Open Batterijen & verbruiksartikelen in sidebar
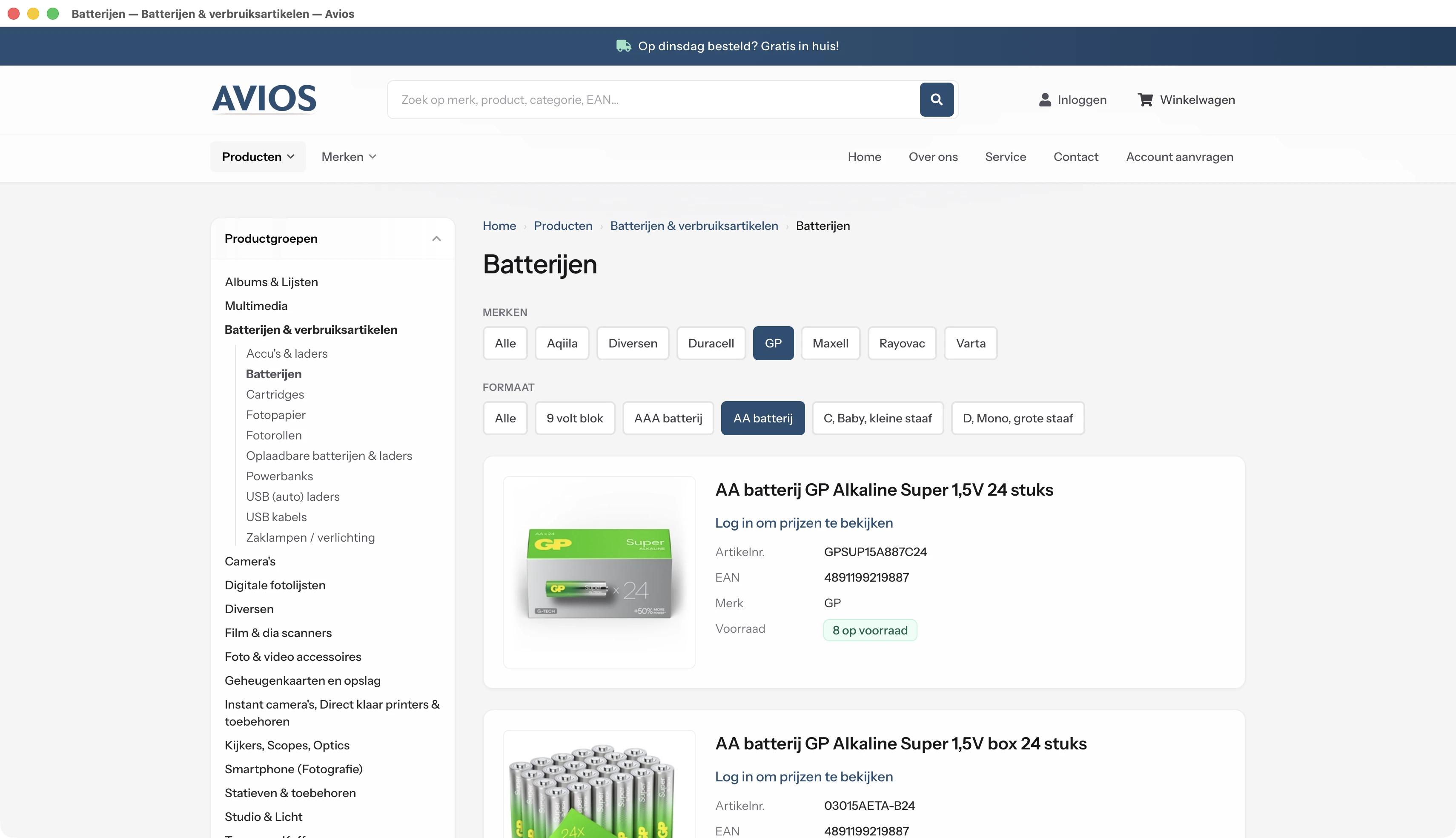Screen dimensions: 1456x838 (311, 330)
